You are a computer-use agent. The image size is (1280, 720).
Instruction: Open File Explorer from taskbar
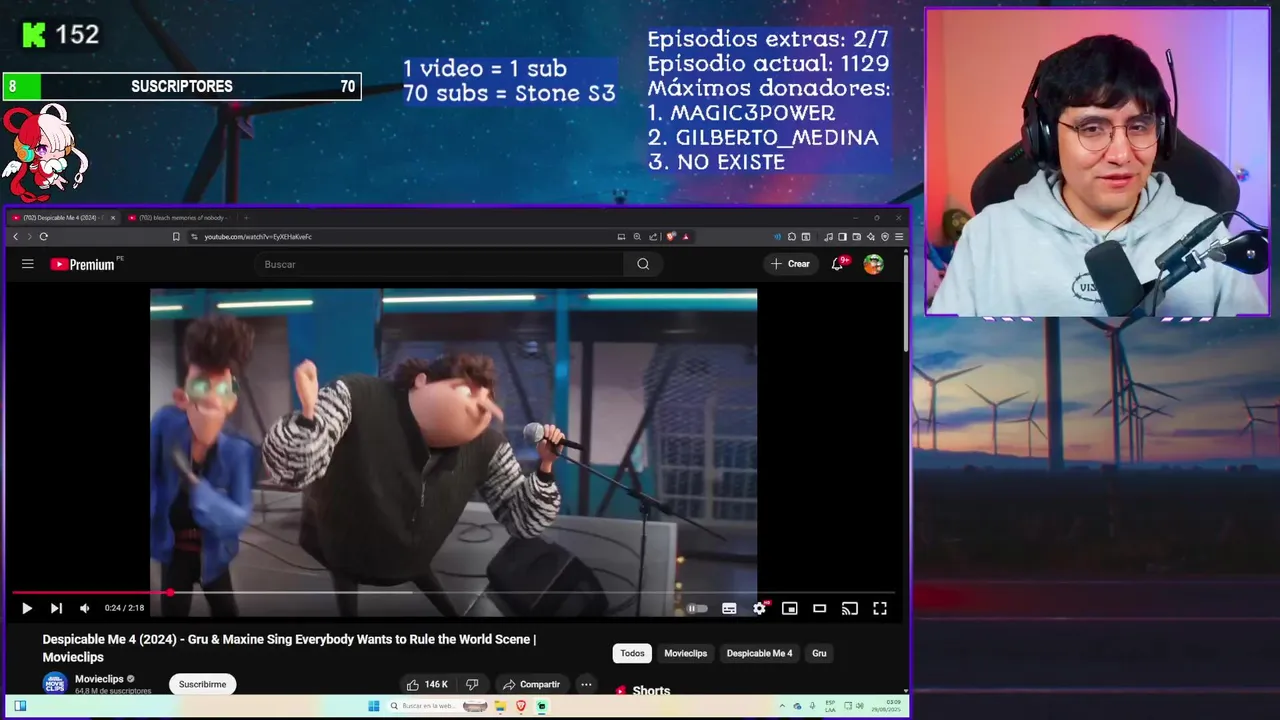500,706
